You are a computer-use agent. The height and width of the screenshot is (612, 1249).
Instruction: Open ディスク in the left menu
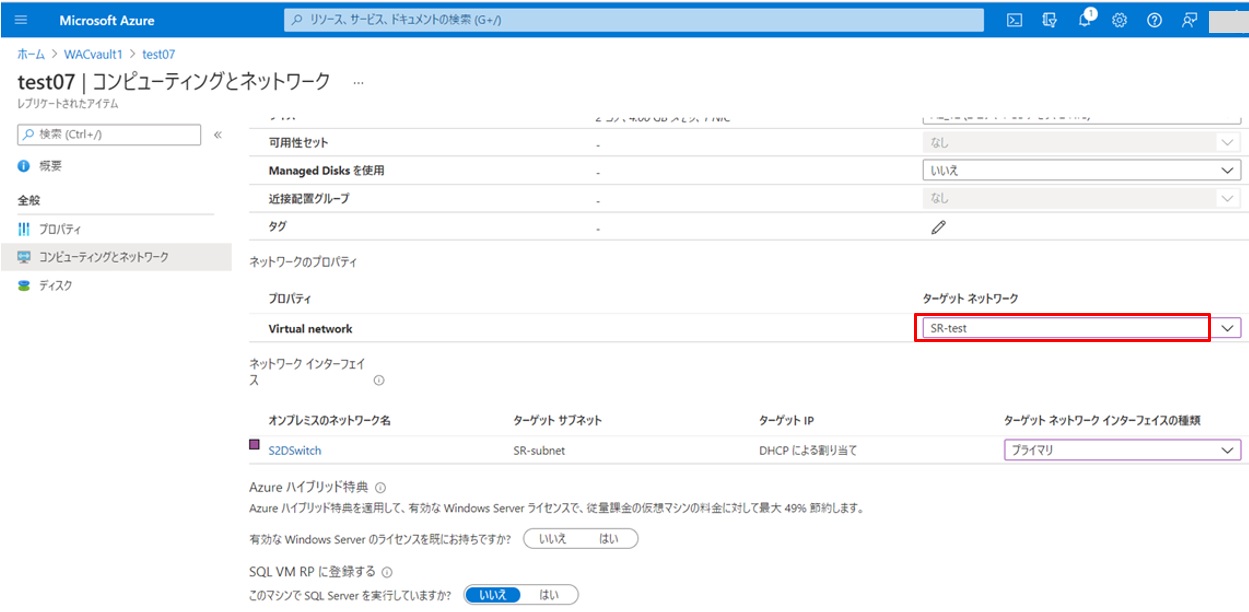(x=56, y=285)
